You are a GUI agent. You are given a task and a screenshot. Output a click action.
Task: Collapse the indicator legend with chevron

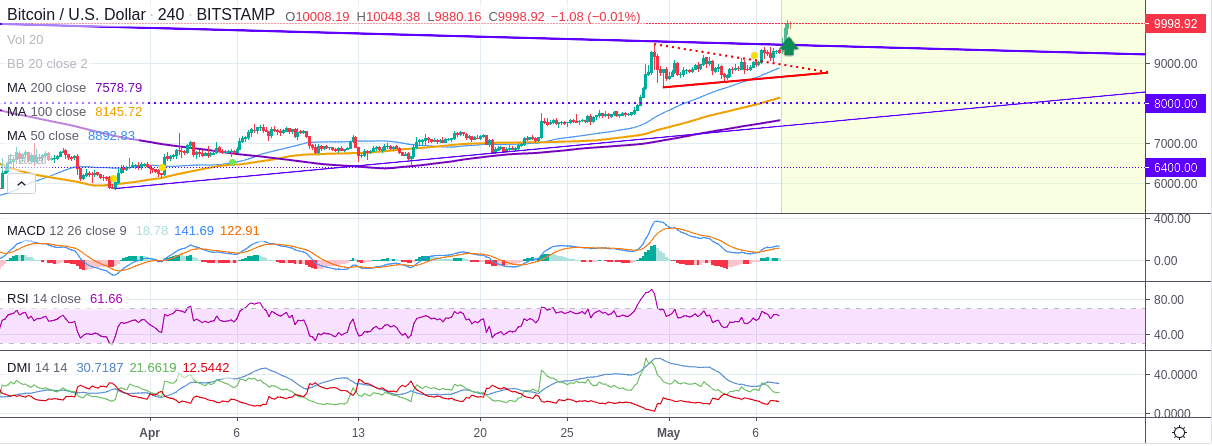20,182
